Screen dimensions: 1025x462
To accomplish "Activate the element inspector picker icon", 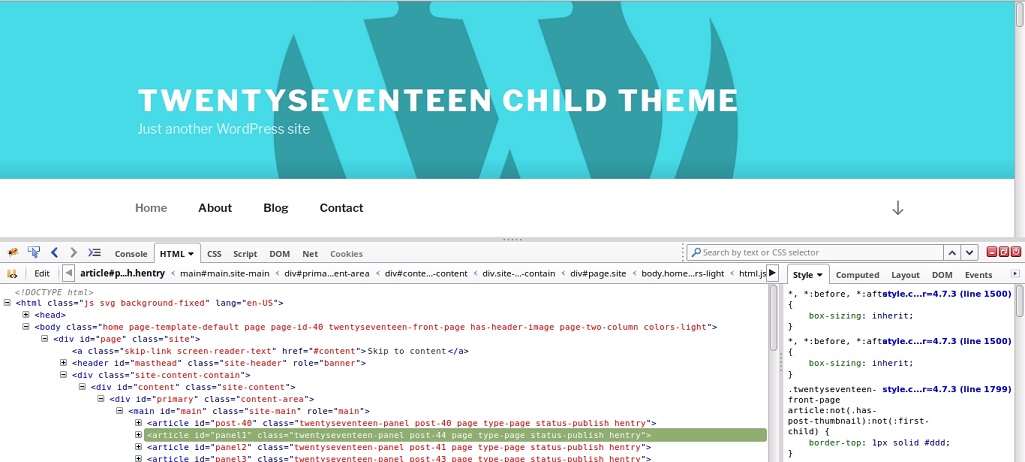I will point(33,253).
